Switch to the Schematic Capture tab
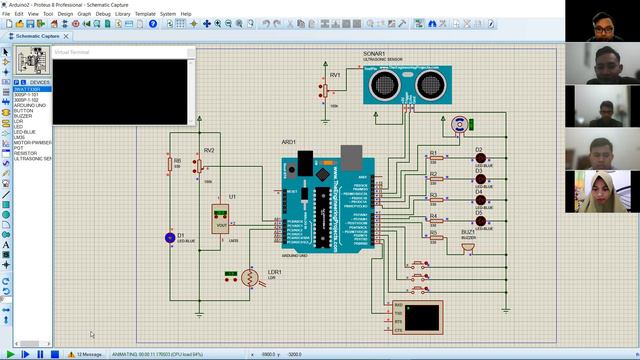Viewport: 640px width, 360px height. click(x=38, y=36)
